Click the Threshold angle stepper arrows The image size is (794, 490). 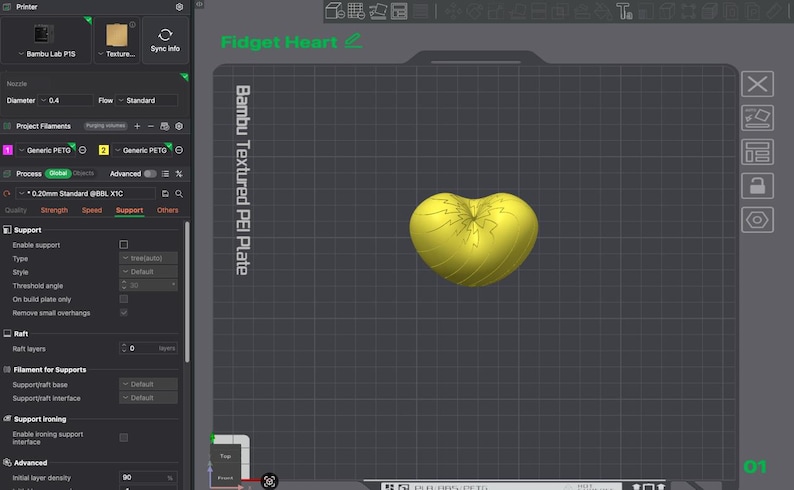(x=124, y=285)
